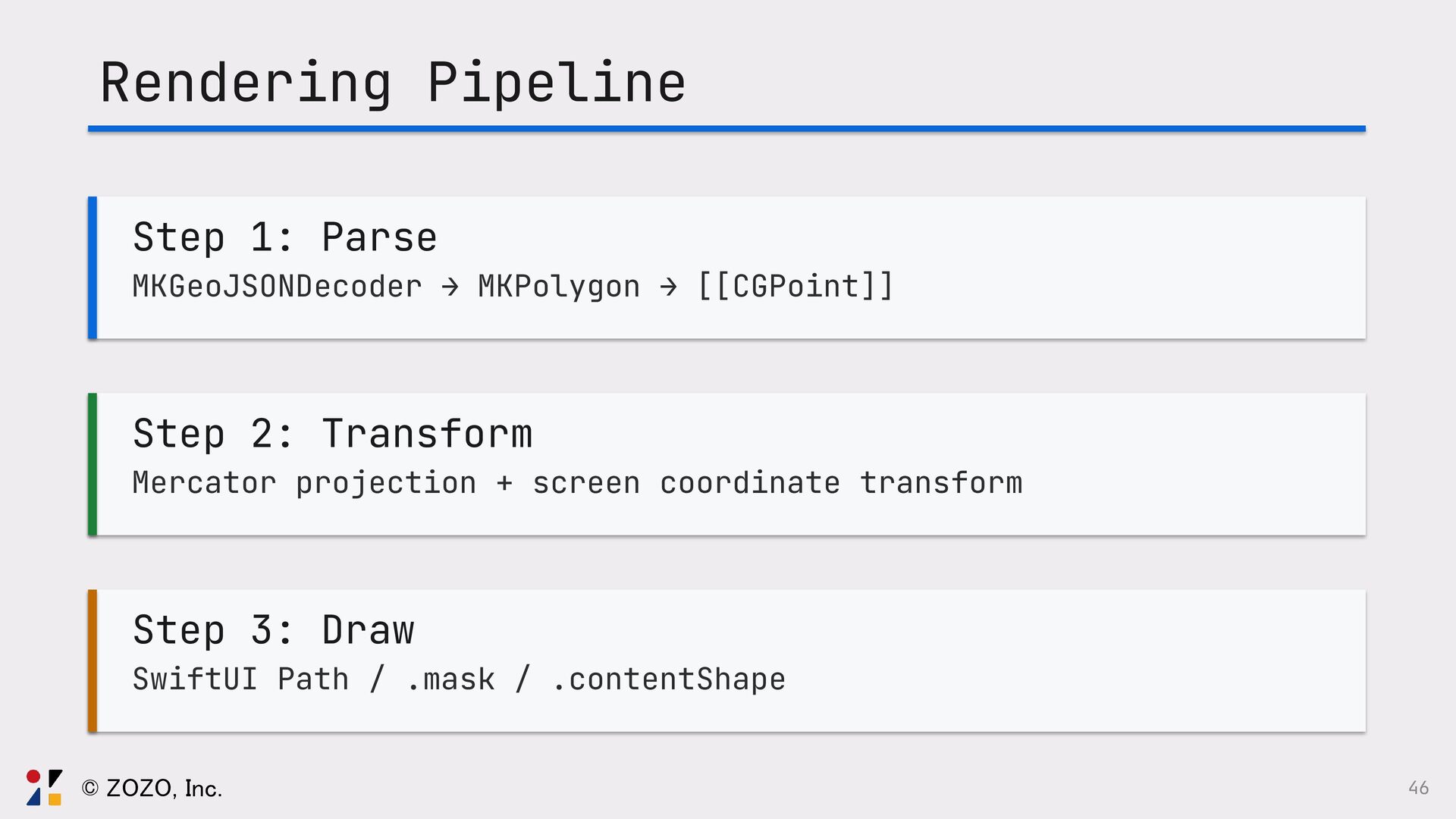Select the "Step 1: Parse" heading
1456x819 pixels.
click(285, 237)
